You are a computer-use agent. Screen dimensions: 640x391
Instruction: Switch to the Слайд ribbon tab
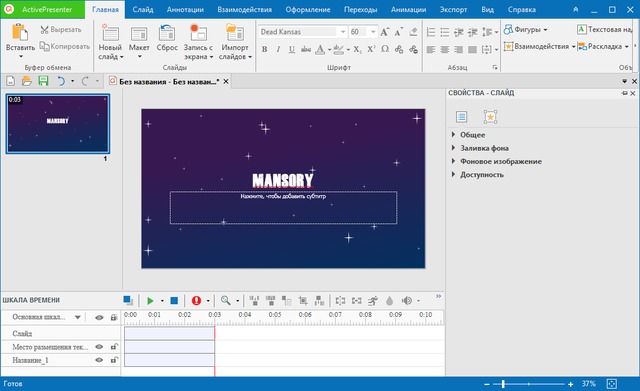click(143, 9)
